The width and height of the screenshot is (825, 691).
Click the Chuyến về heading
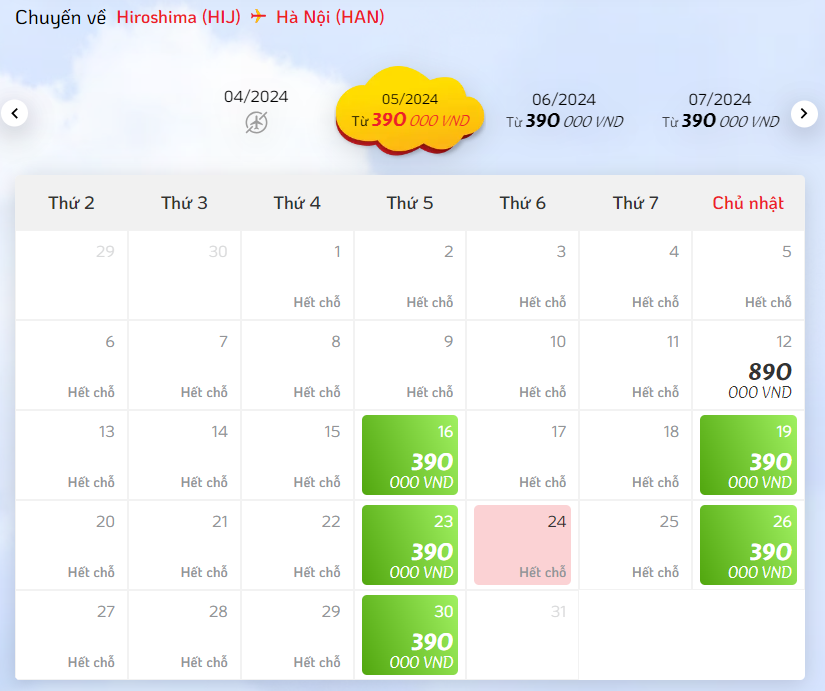61,17
